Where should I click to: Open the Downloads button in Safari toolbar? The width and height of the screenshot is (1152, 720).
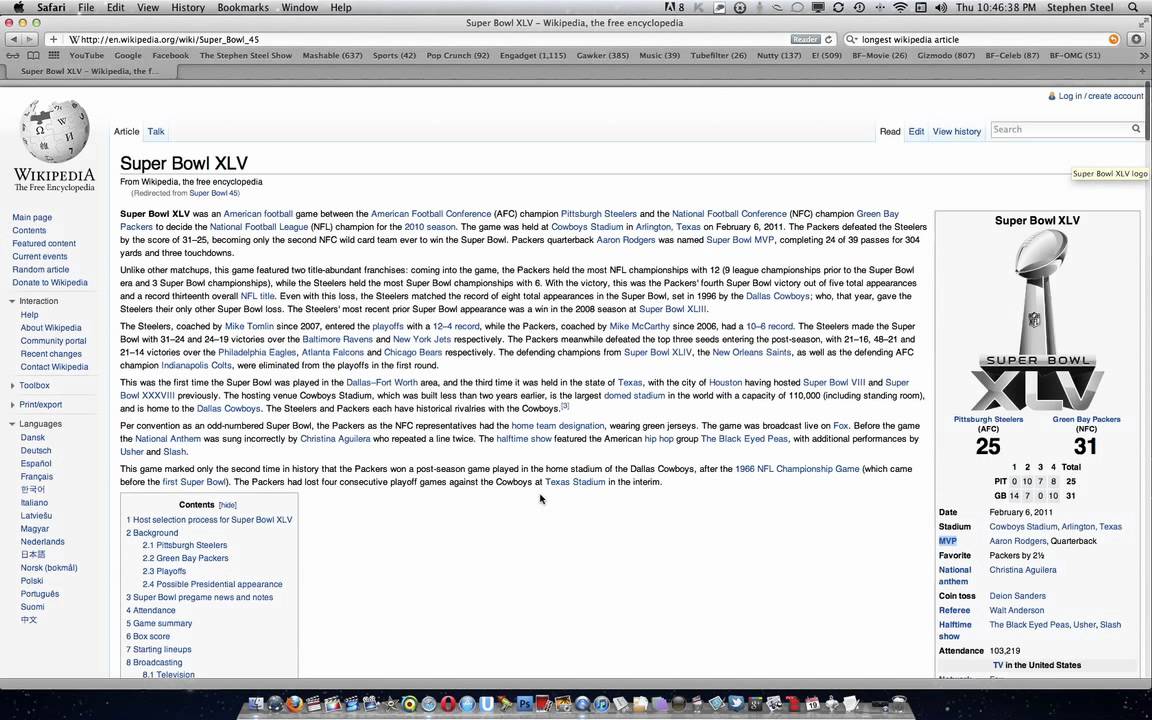coord(1137,39)
